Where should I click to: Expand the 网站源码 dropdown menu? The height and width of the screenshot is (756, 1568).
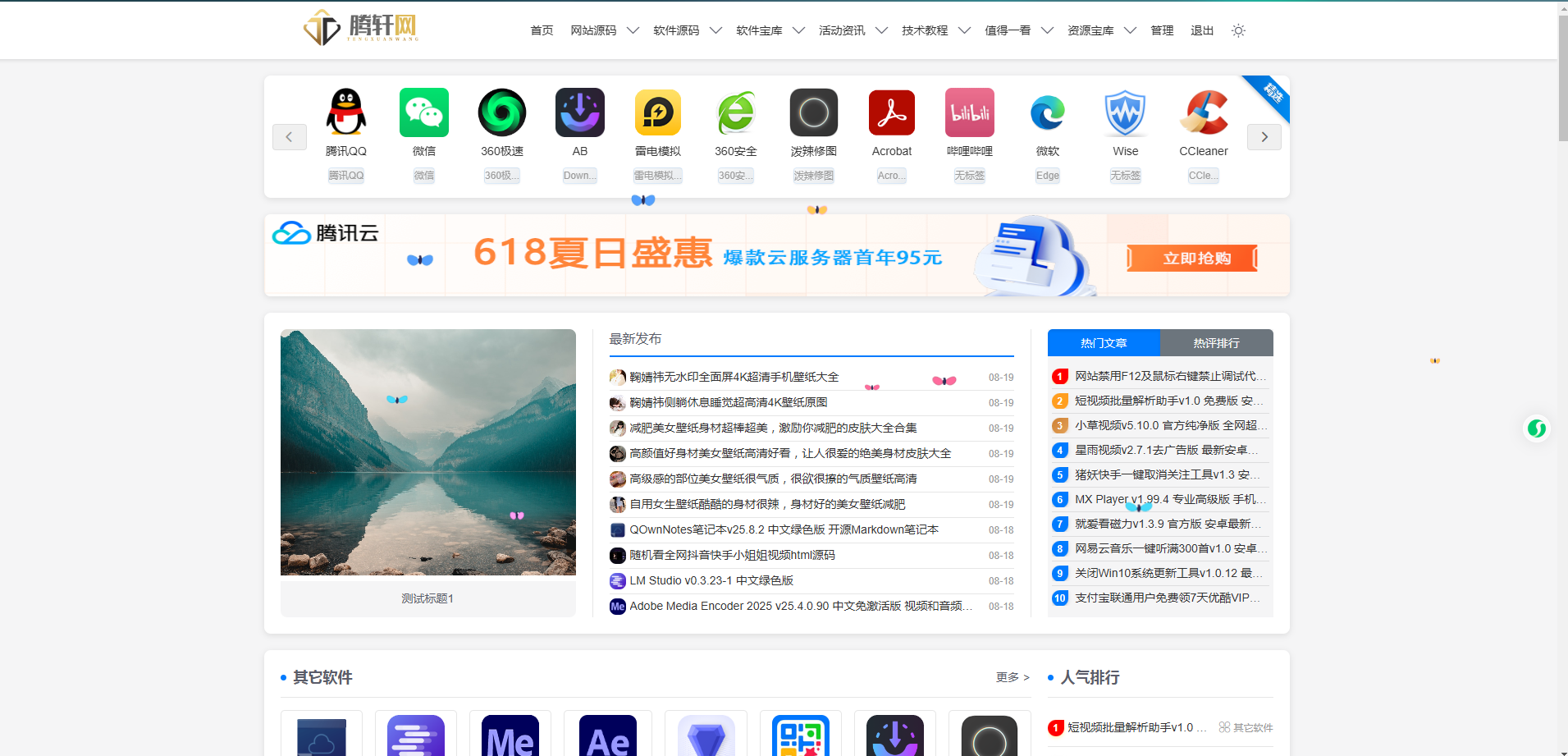point(605,30)
